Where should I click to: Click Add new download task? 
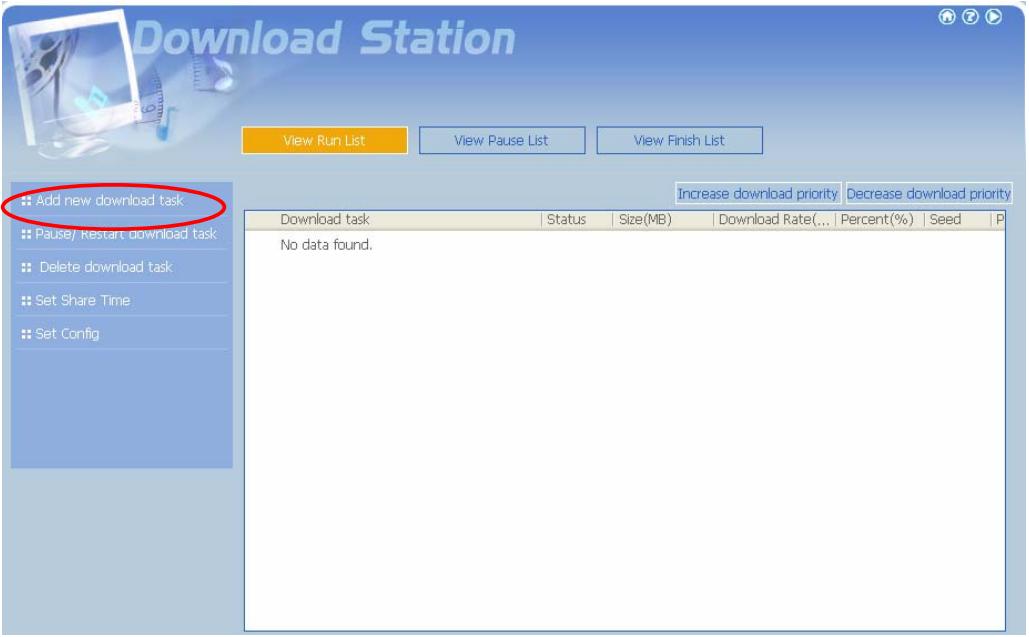[109, 201]
